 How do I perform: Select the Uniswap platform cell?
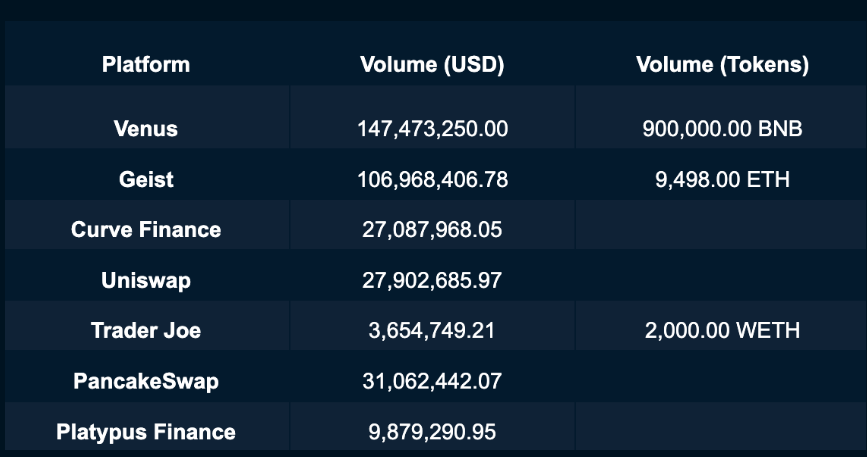click(146, 281)
